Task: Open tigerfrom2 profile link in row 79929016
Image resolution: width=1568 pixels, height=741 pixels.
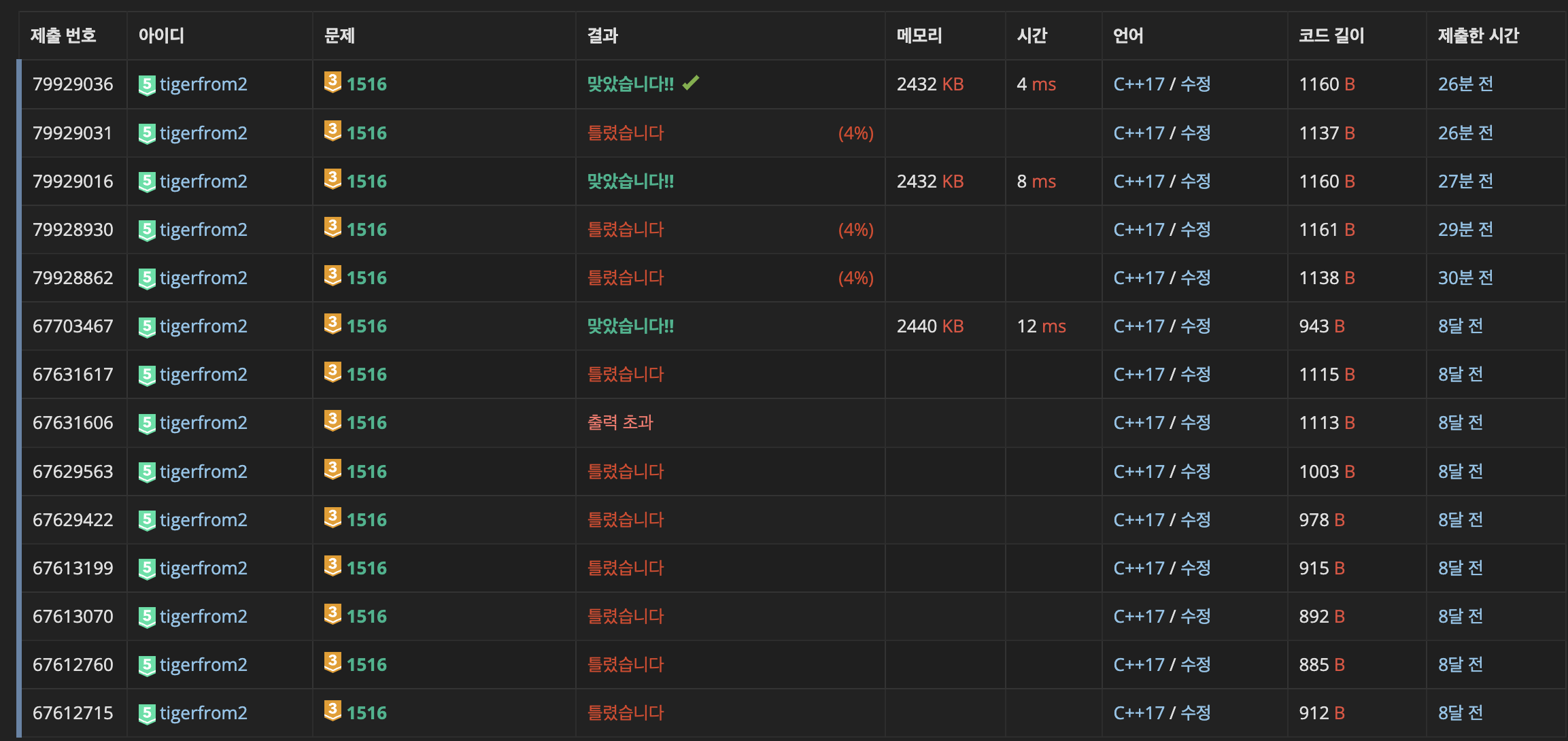Action: 203,182
